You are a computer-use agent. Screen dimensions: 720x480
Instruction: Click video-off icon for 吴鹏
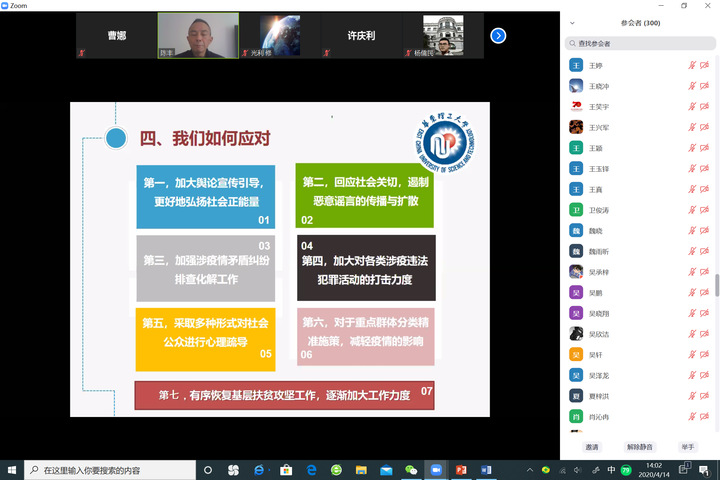click(705, 292)
